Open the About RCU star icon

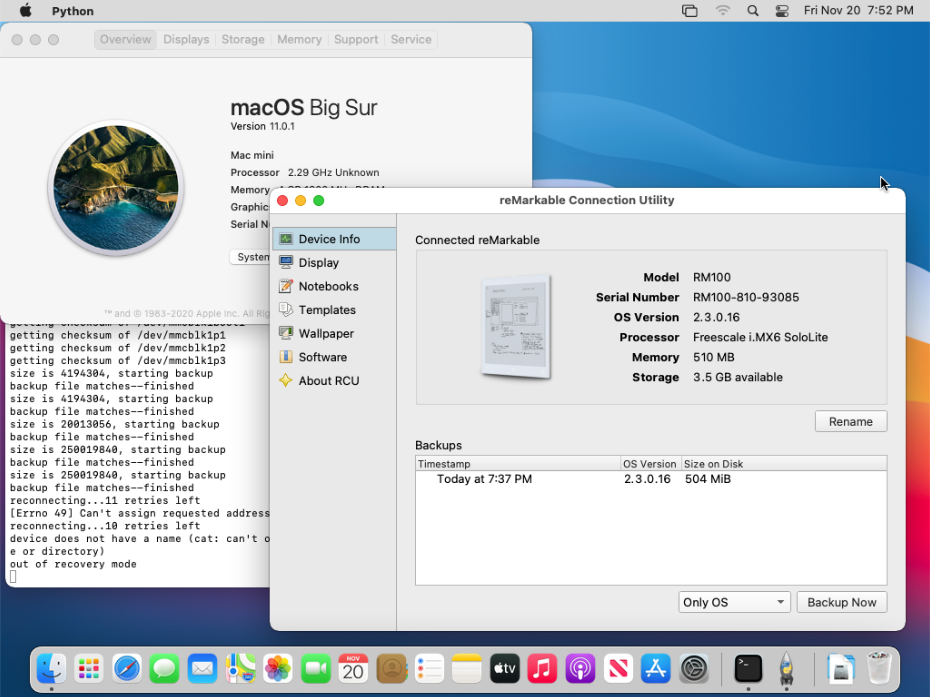click(x=286, y=381)
